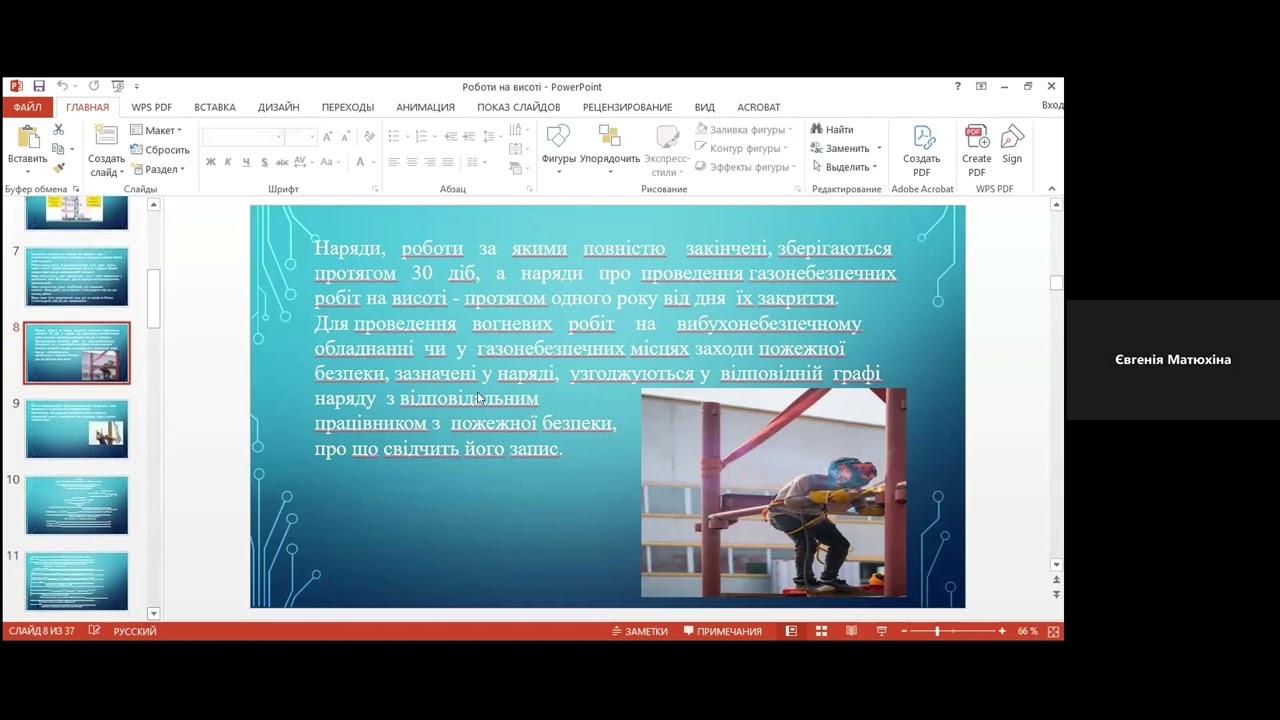Open the ФАЙЛ menu
1280x720 pixels.
tap(28, 107)
